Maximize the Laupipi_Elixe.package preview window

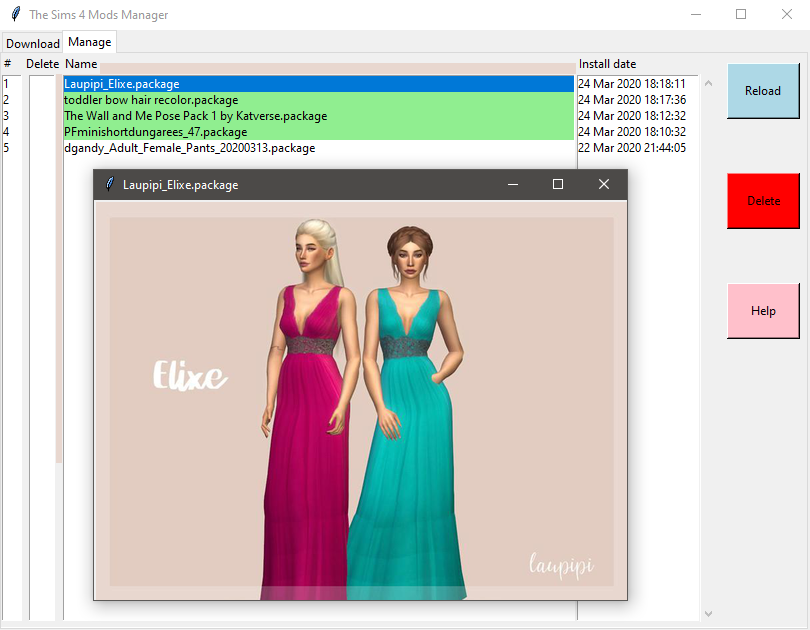(x=558, y=184)
